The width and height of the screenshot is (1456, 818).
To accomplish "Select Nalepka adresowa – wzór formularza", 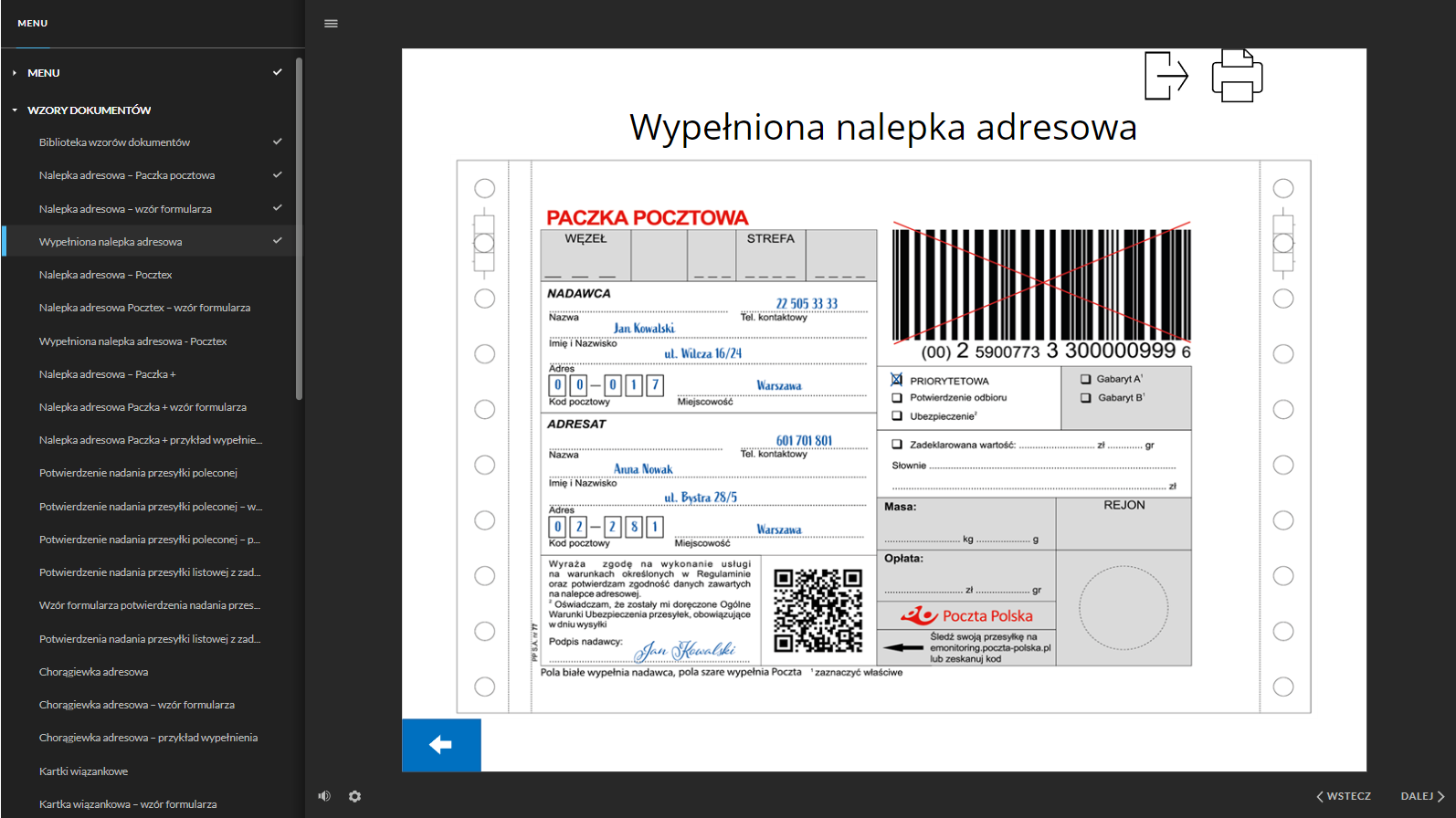I will pos(125,209).
